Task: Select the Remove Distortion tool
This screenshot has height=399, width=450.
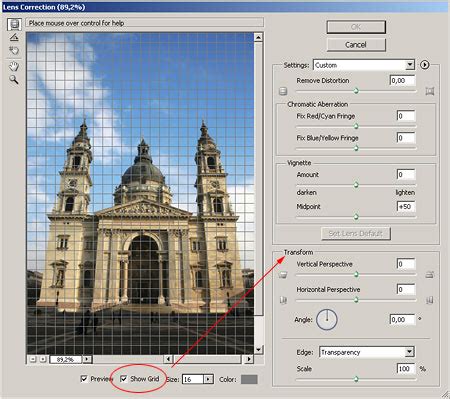Action: 14,24
